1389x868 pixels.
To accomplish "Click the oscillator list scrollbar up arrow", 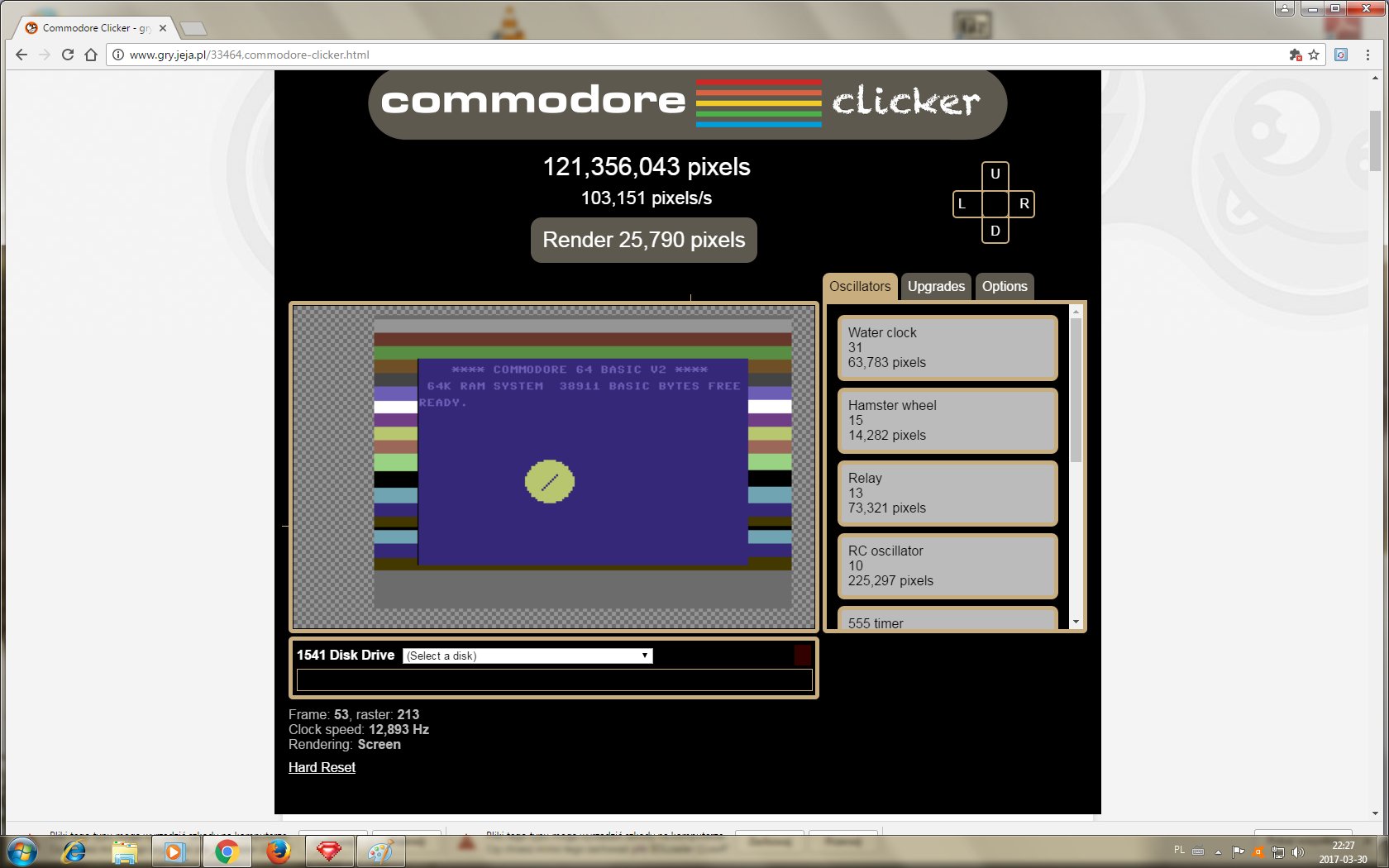I will click(x=1076, y=312).
